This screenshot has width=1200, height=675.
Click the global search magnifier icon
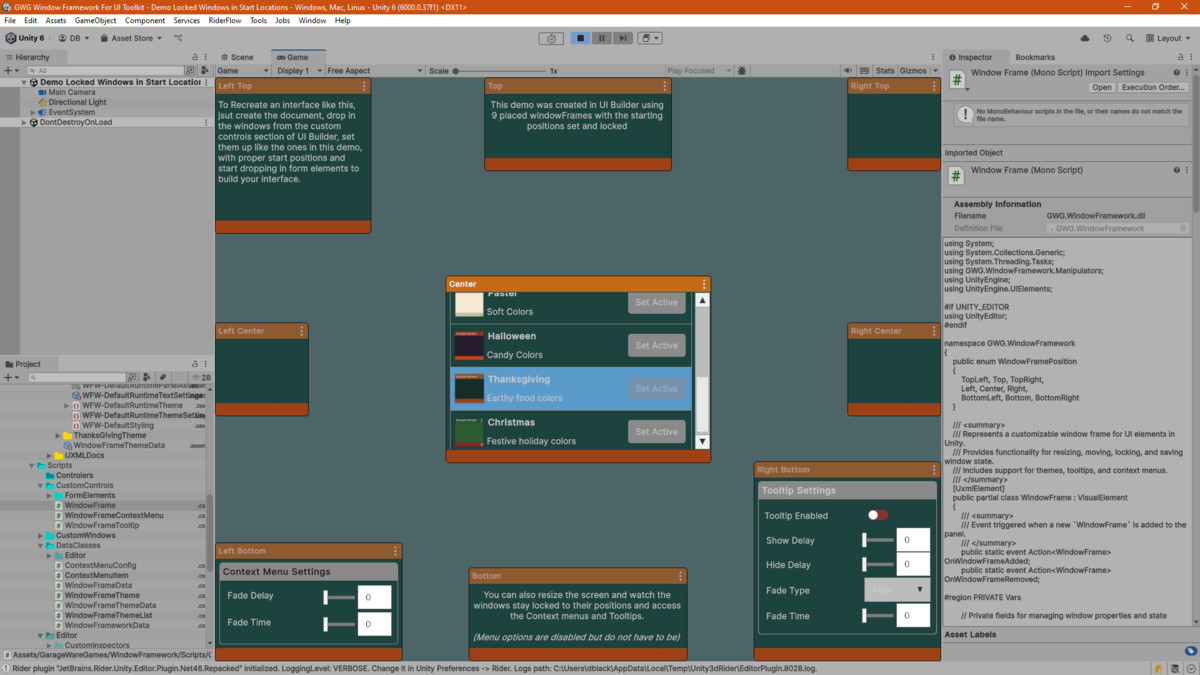coord(1130,38)
